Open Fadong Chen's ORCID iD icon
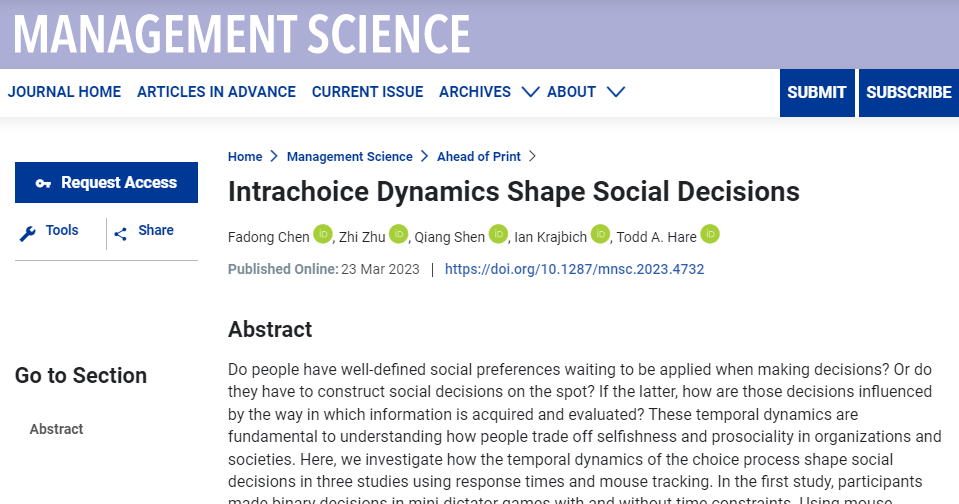Viewport: 959px width, 504px height. (323, 234)
